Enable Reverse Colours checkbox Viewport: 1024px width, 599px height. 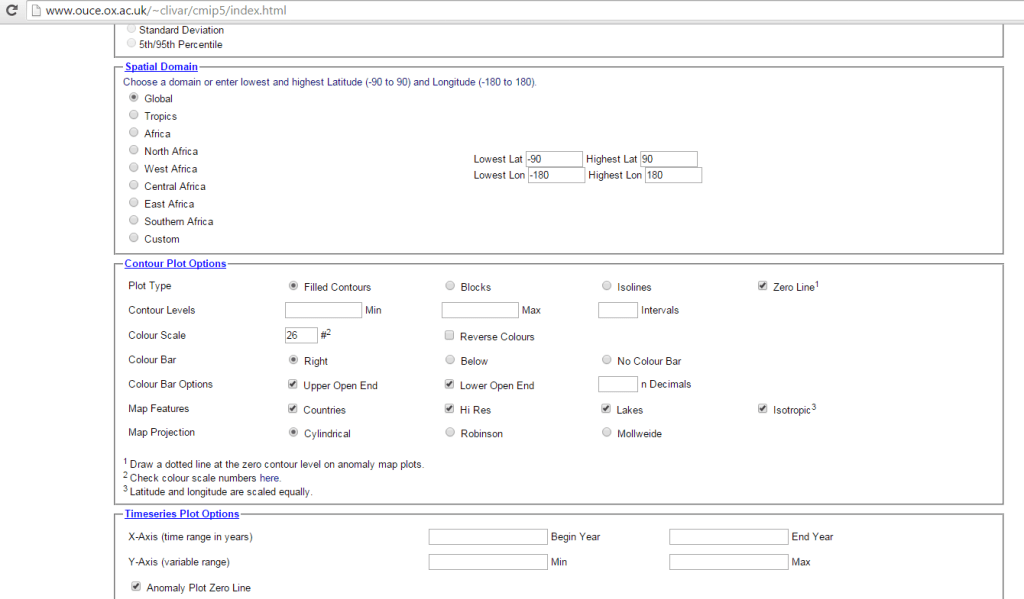450,336
